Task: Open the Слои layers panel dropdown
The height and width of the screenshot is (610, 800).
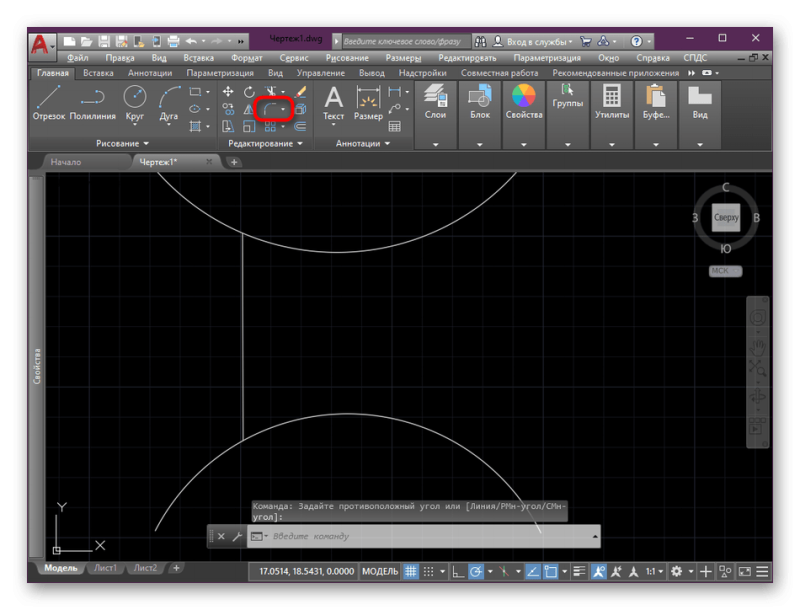Action: tap(436, 145)
